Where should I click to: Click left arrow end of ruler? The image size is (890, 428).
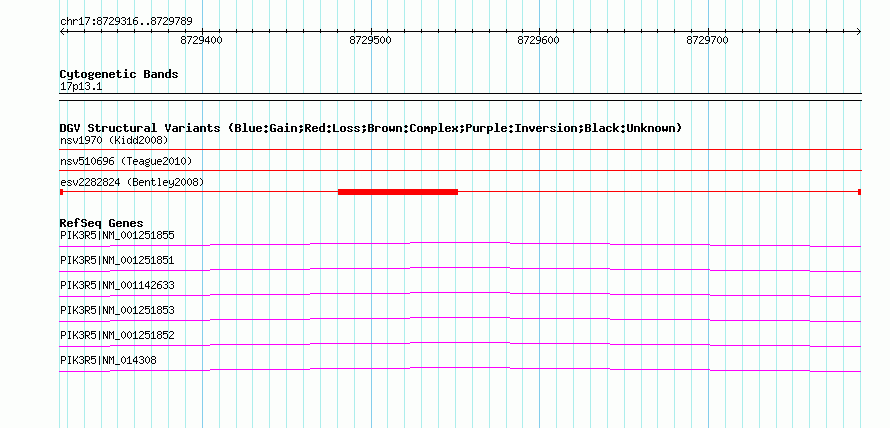tap(62, 32)
